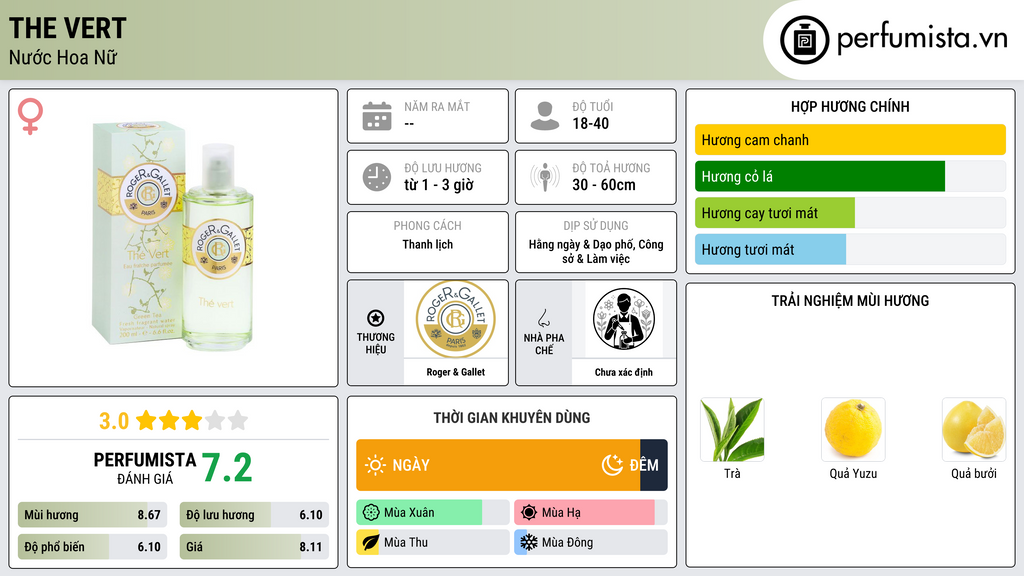The width and height of the screenshot is (1024, 576).
Task: Click the fifth gray rating star
Action: point(238,420)
